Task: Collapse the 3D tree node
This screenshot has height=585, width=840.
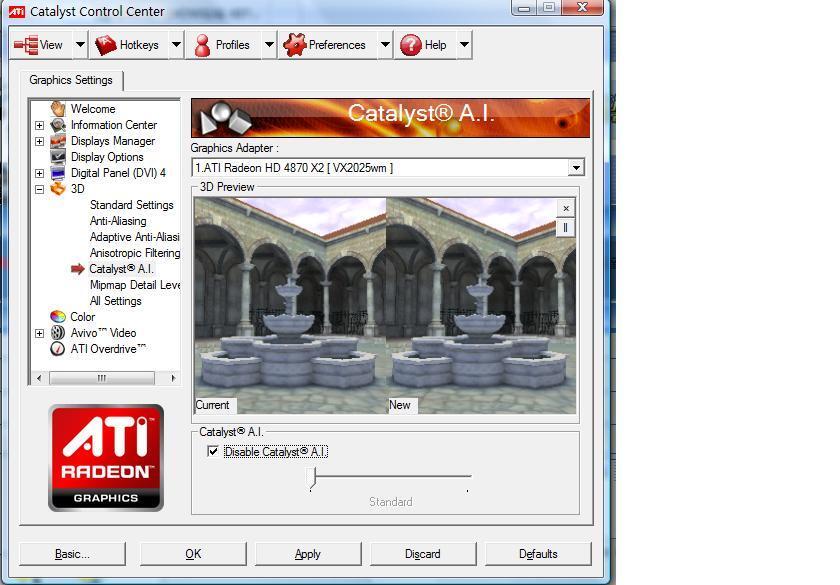Action: (39, 189)
